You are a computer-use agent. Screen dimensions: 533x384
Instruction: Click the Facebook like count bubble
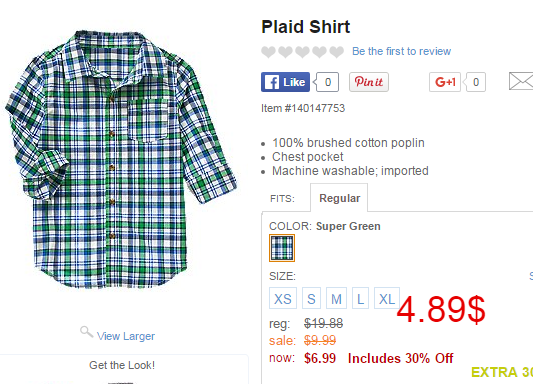[327, 82]
